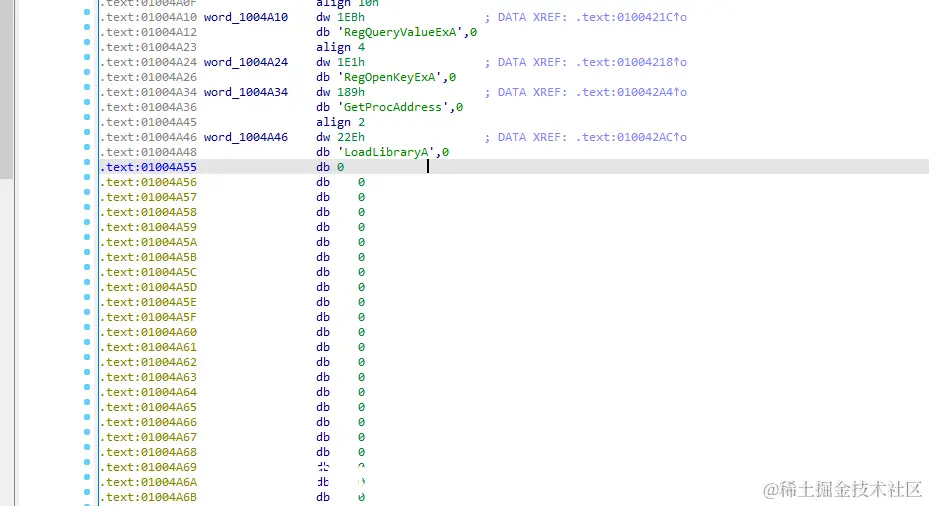Click the 'LoadLibraryA' string
The image size is (929, 506).
[x=386, y=152]
